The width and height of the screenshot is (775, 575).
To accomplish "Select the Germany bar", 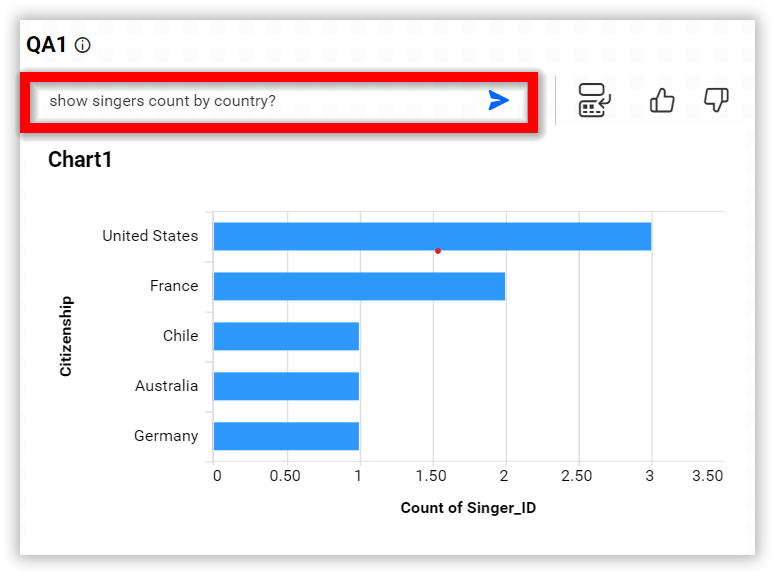I will (286, 436).
